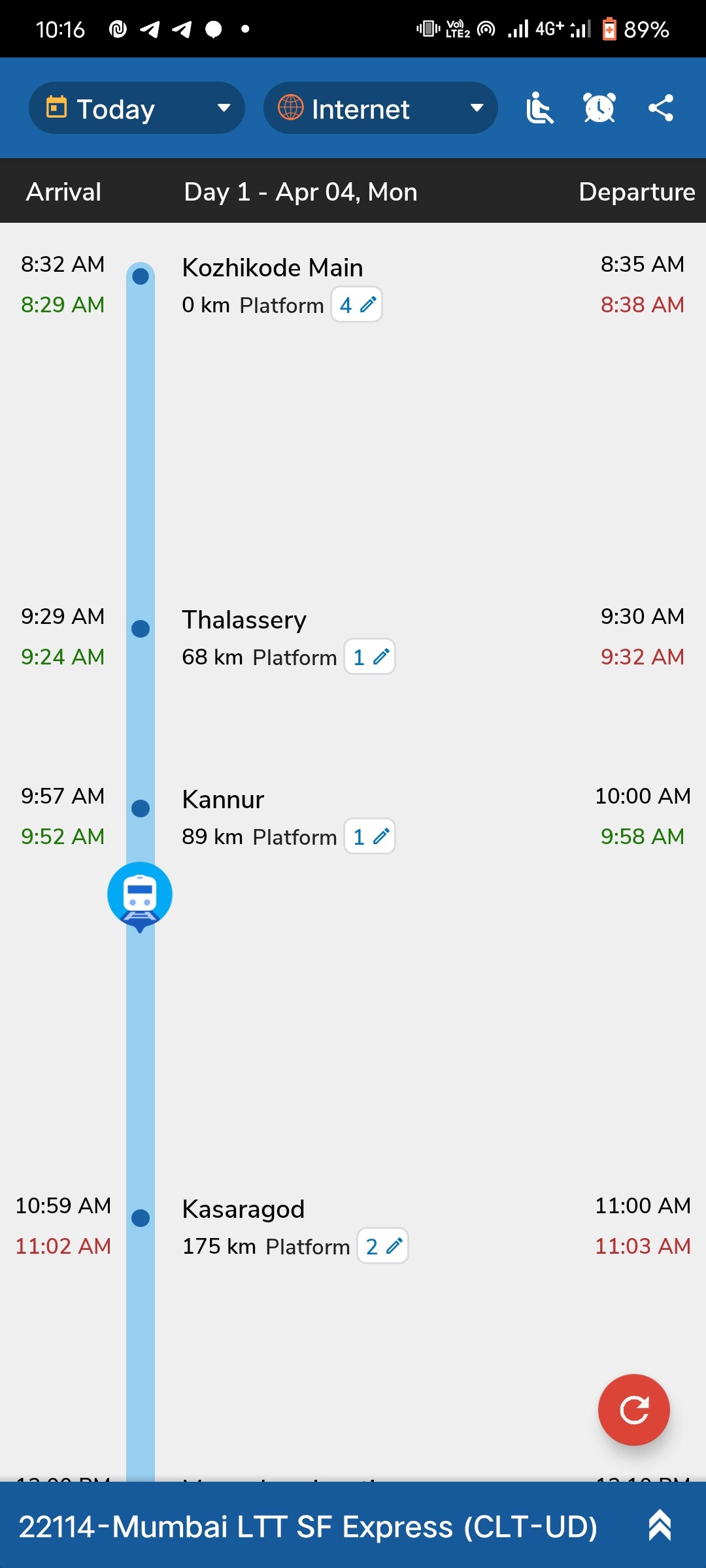This screenshot has height=1568, width=706.
Task: Set a station alarm with clock icon
Action: tap(599, 108)
